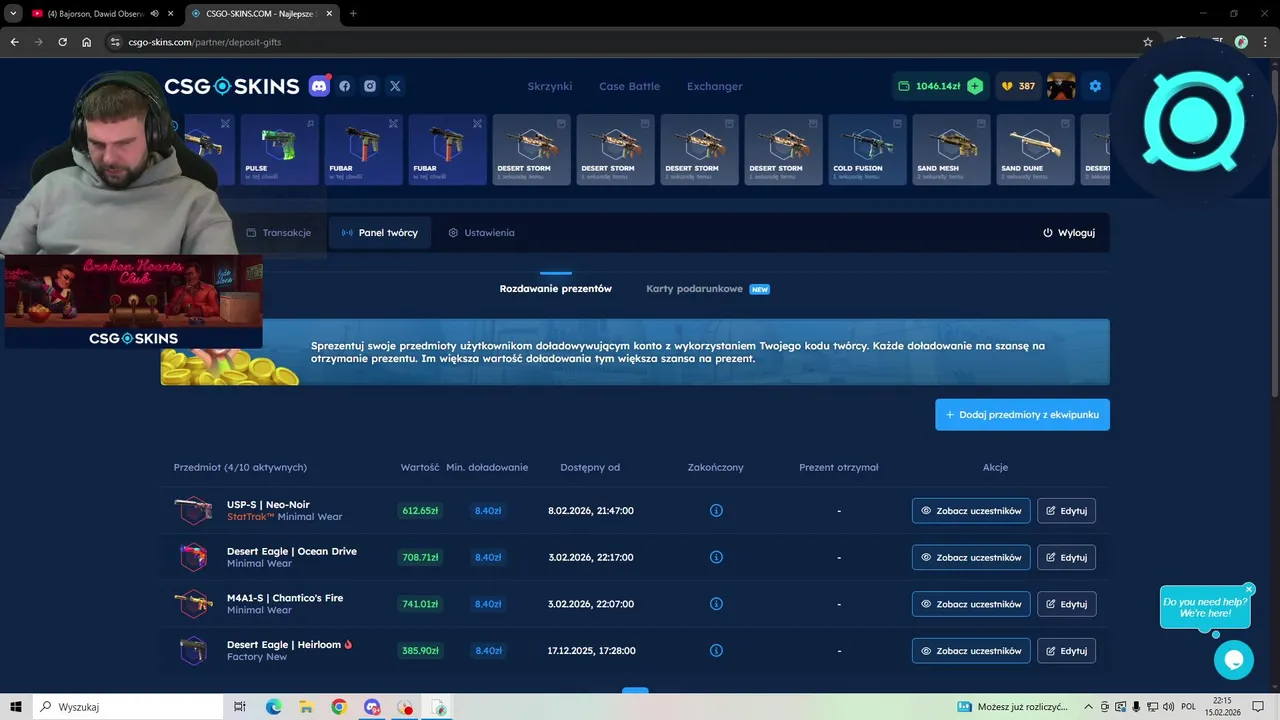Open Task View on taskbar
Viewport: 1280px width, 720px height.
[240, 707]
